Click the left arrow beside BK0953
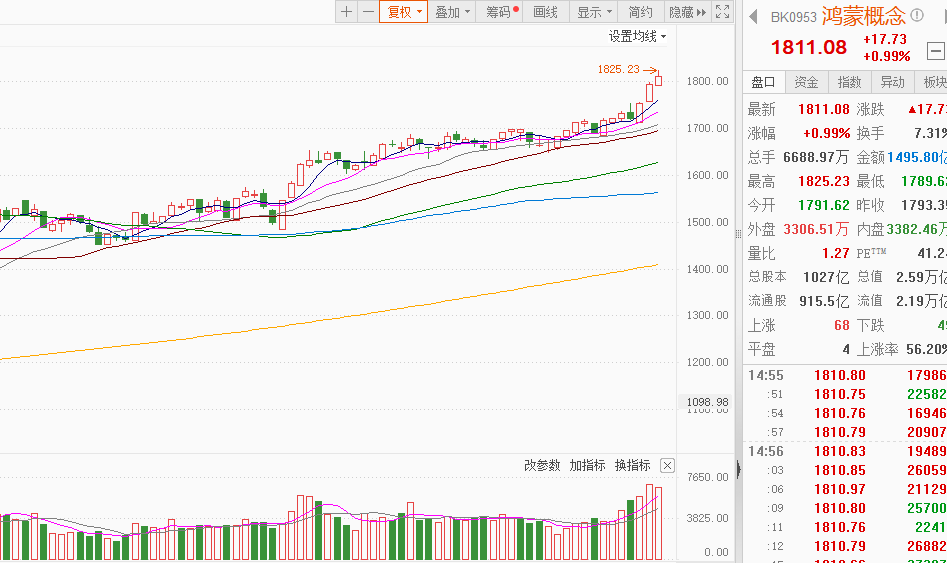 pyautogui.click(x=753, y=17)
